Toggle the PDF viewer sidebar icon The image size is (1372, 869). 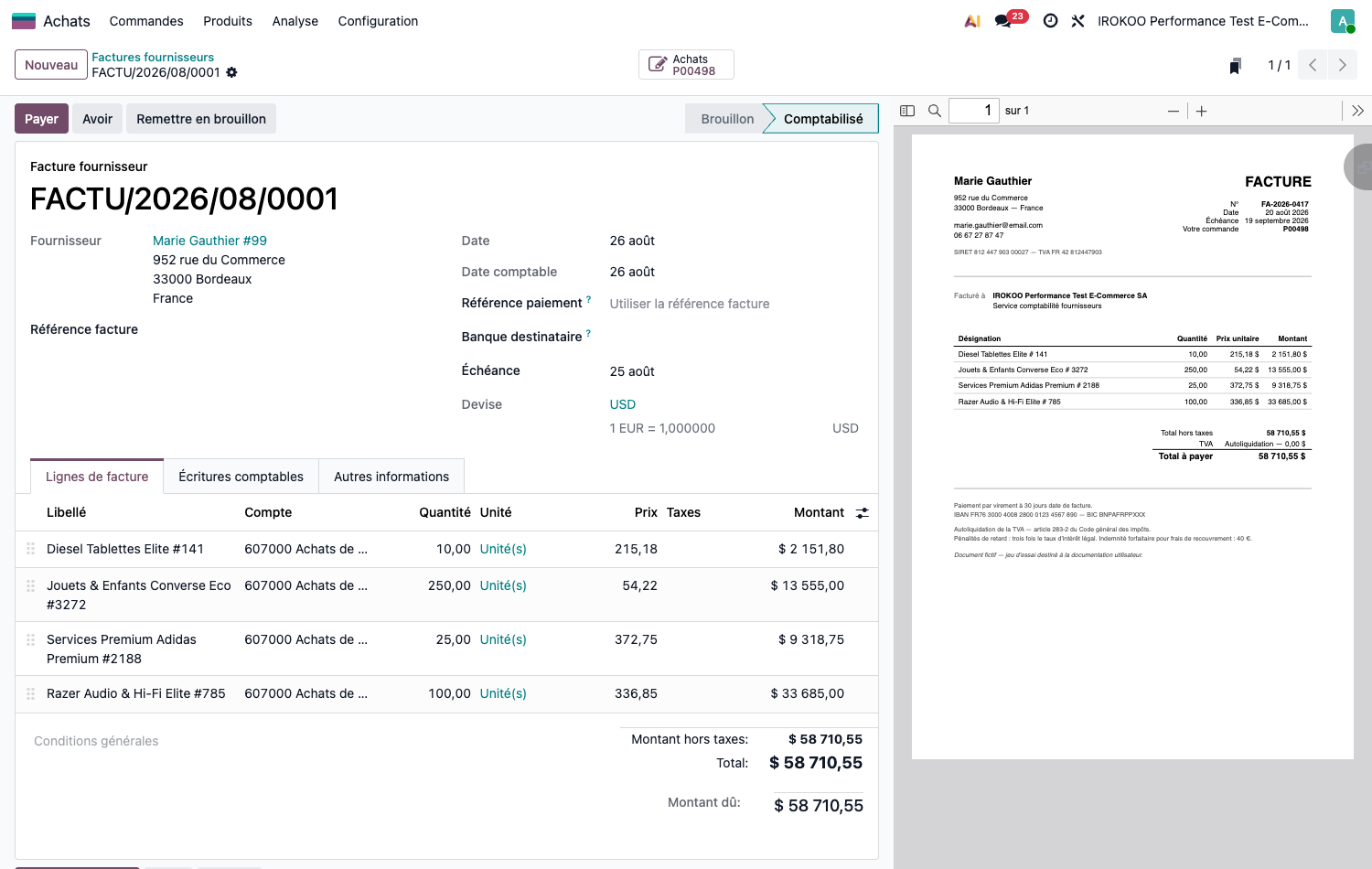[x=907, y=111]
